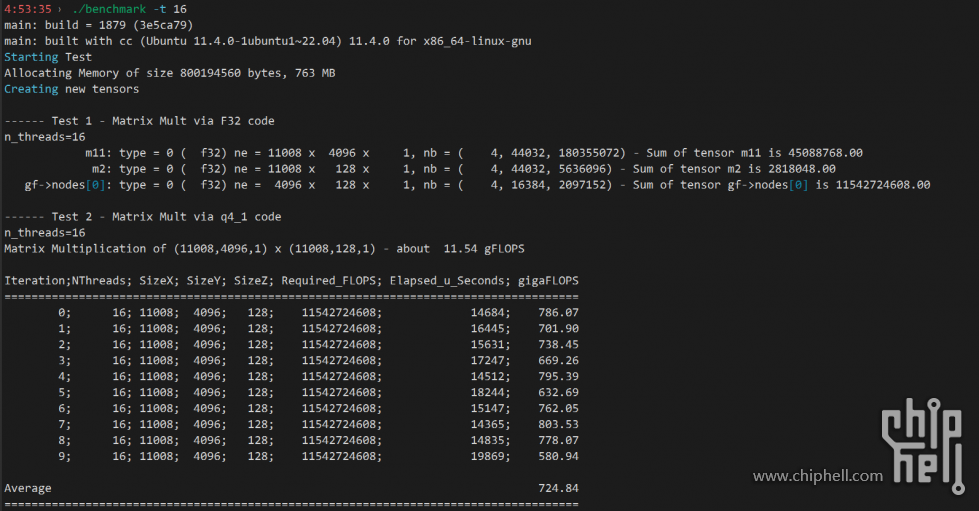Click iteration 9 elapsed time 19869
This screenshot has height=511, width=979.
(490, 457)
